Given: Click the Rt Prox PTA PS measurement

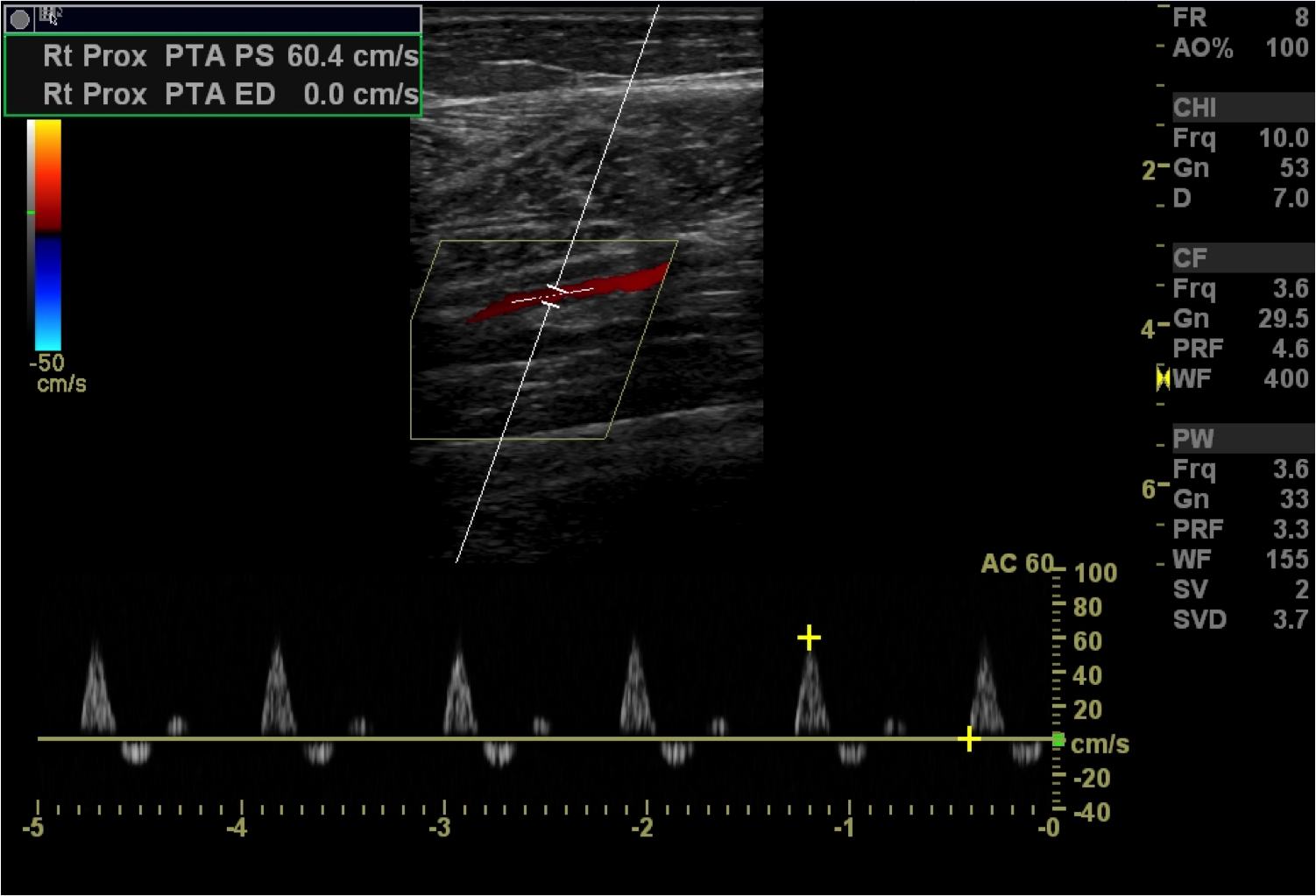Looking at the screenshot, I should point(230,56).
